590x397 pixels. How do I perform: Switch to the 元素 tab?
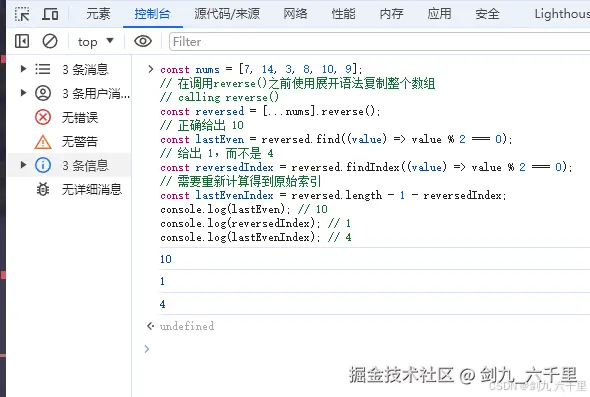click(98, 14)
